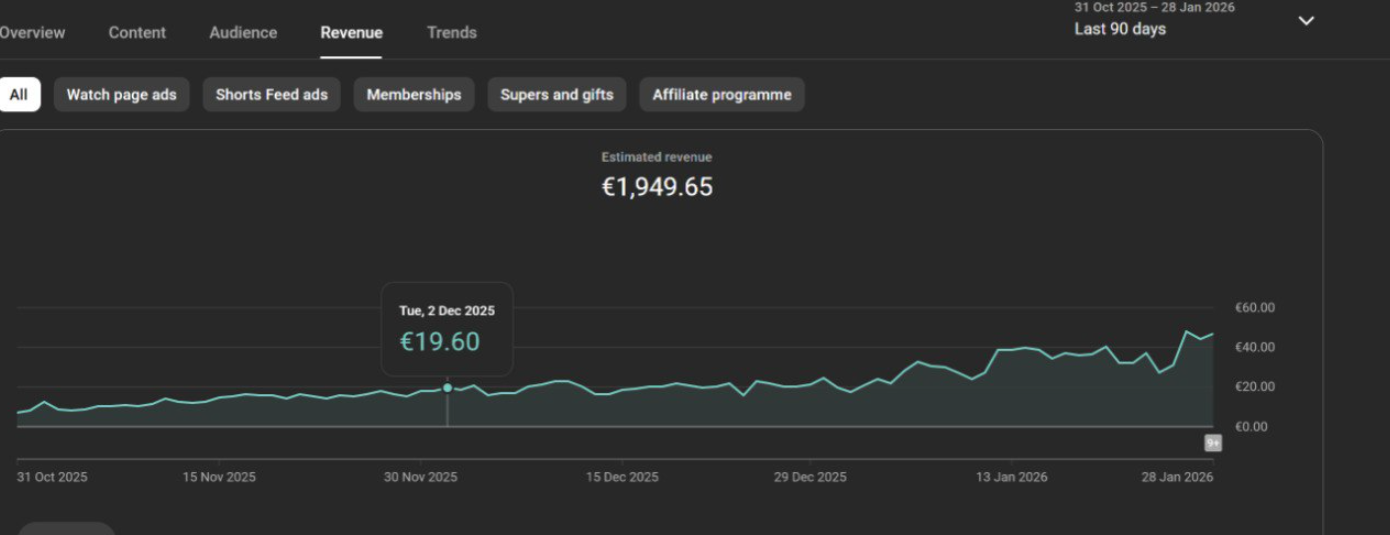Click the €1,949.65 estimated revenue total
The image size is (1390, 535).
657,187
